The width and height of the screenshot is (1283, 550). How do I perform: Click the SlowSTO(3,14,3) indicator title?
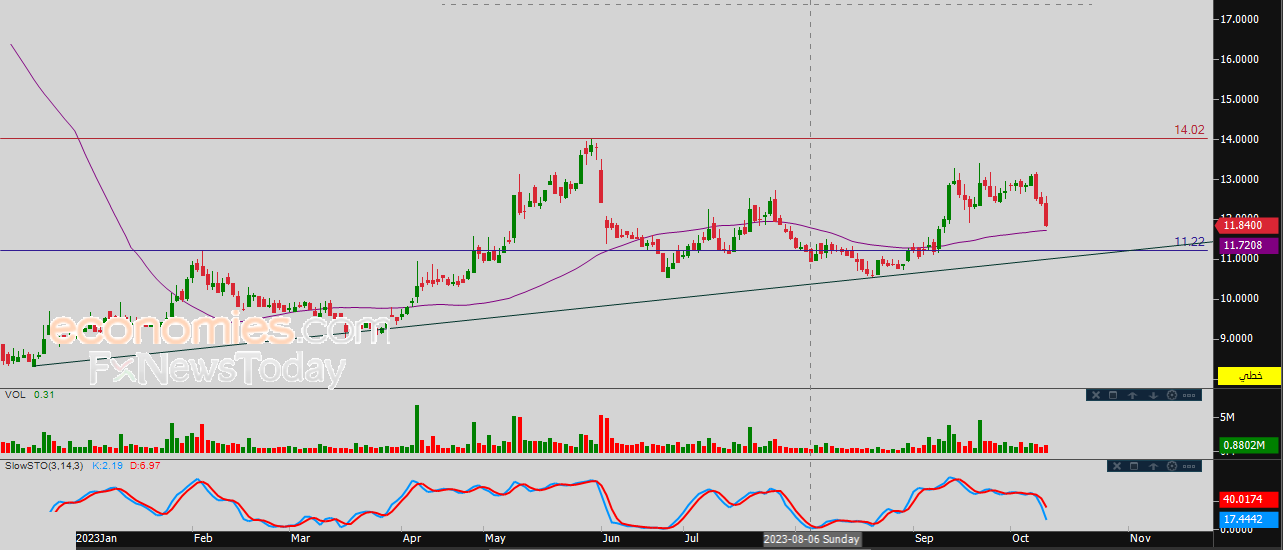(44, 466)
